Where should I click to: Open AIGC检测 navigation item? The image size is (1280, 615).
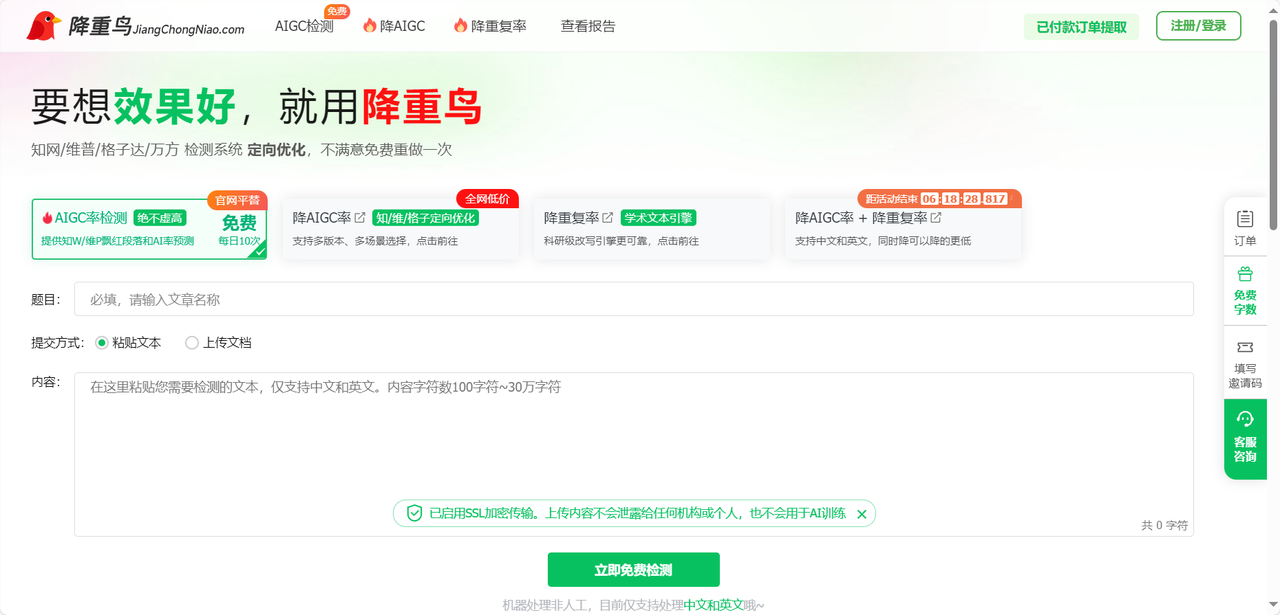click(304, 26)
